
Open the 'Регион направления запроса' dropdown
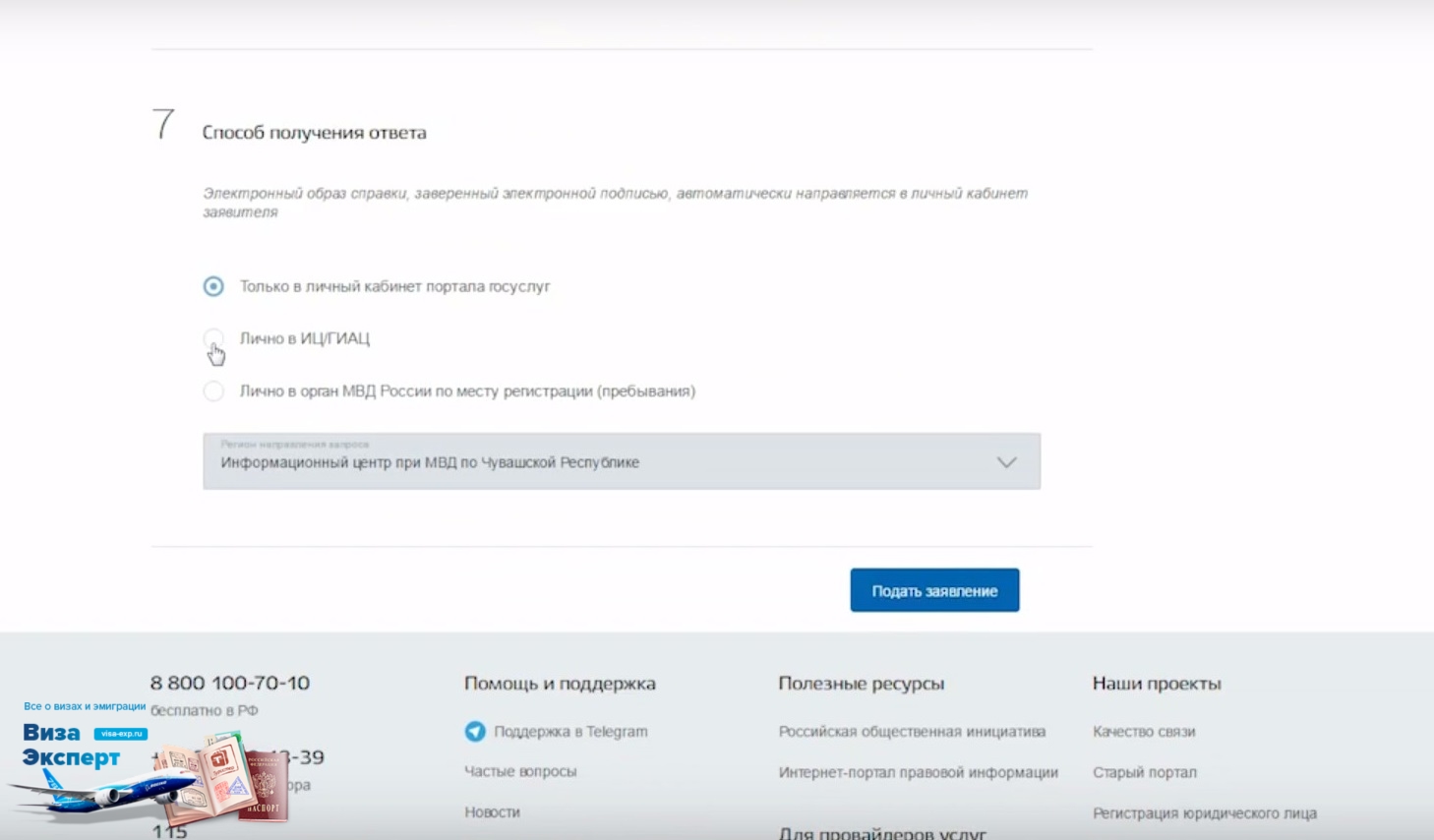tap(622, 461)
